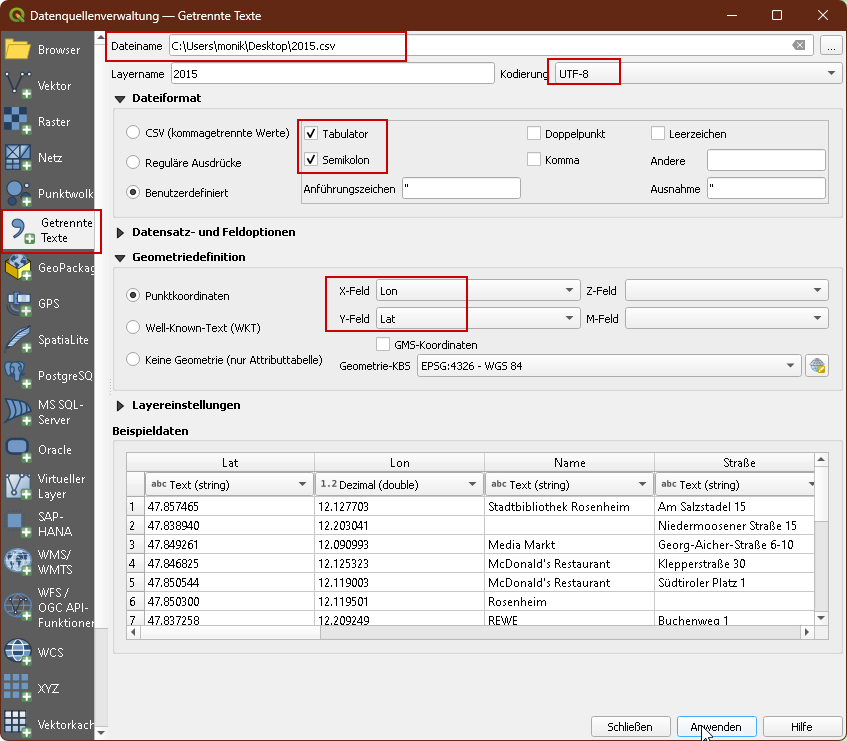Select the Raster data source icon
The width and height of the screenshot is (847, 741).
pyautogui.click(x=19, y=122)
